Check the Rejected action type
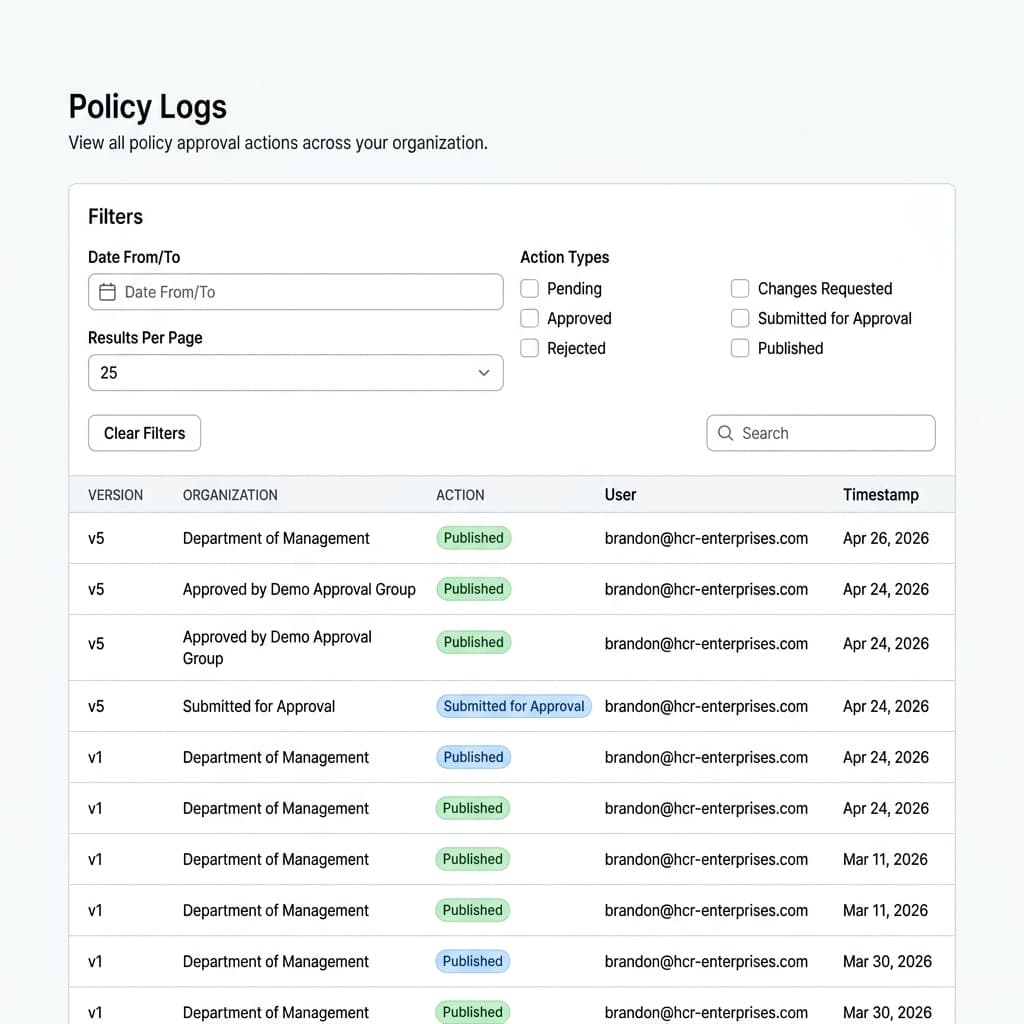1024x1024 pixels. tap(528, 348)
